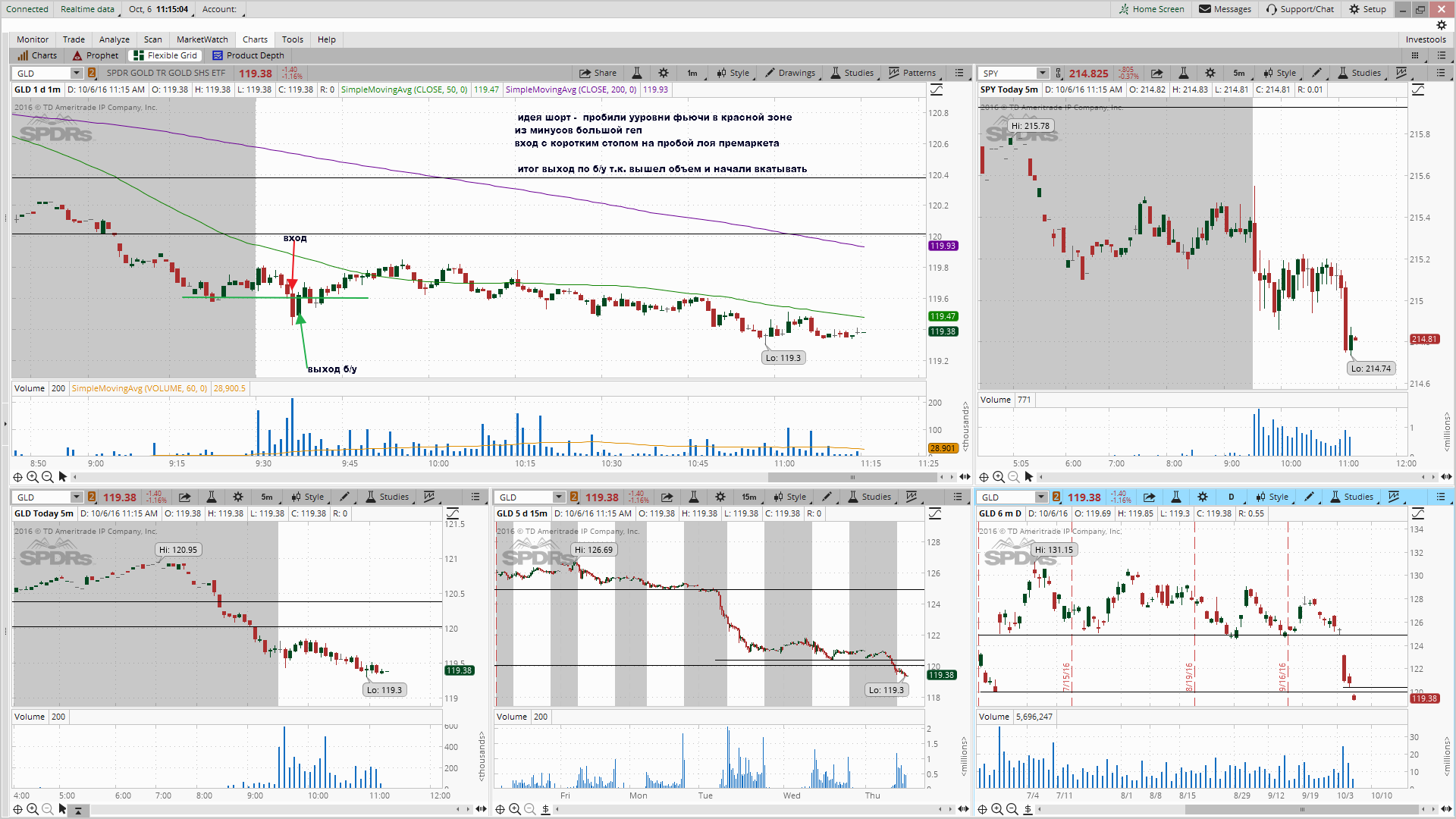Open the Share menu on GLD 1m chart
This screenshot has height=819, width=1456.
tap(598, 74)
